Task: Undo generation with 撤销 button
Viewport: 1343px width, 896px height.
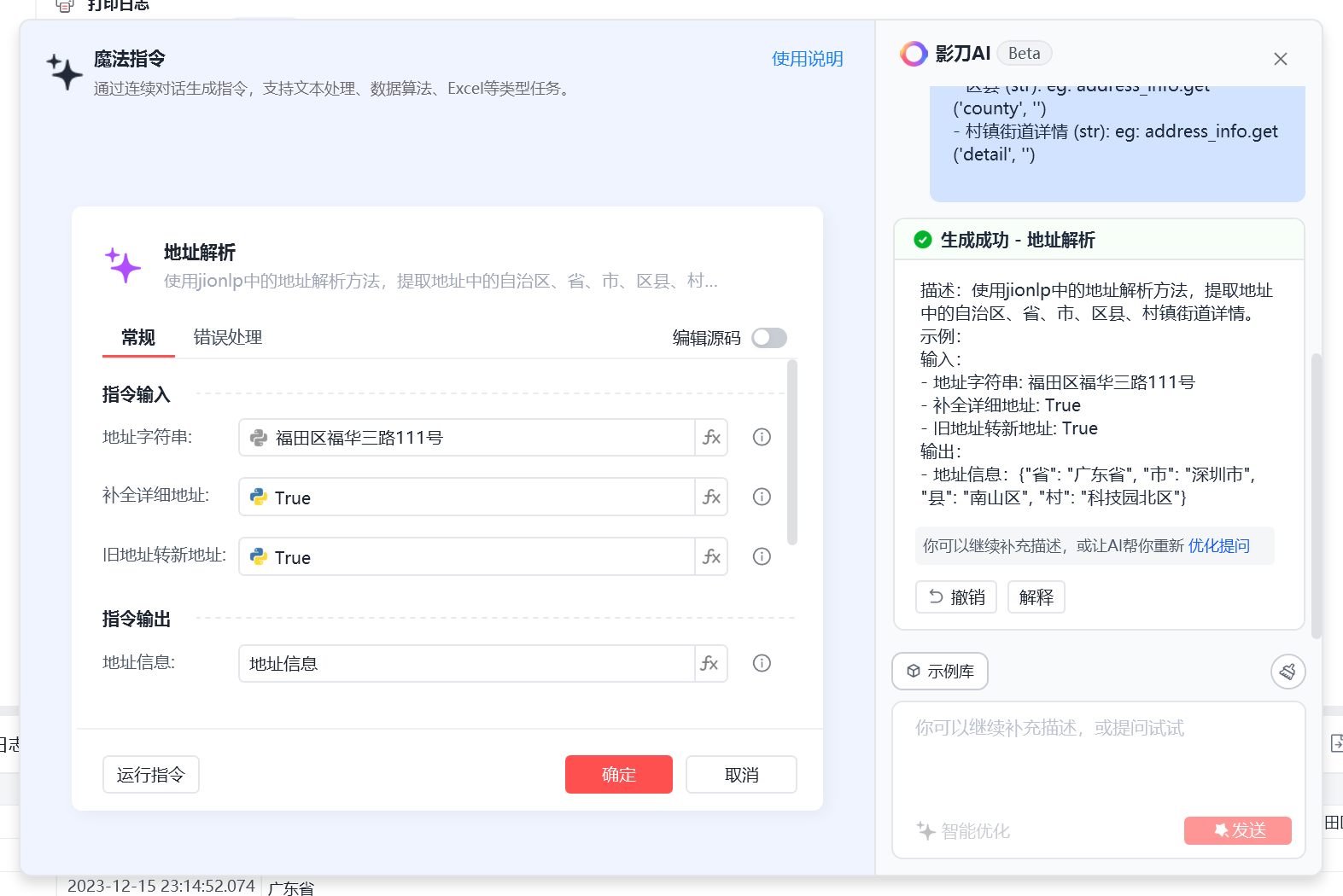Action: 956,597
